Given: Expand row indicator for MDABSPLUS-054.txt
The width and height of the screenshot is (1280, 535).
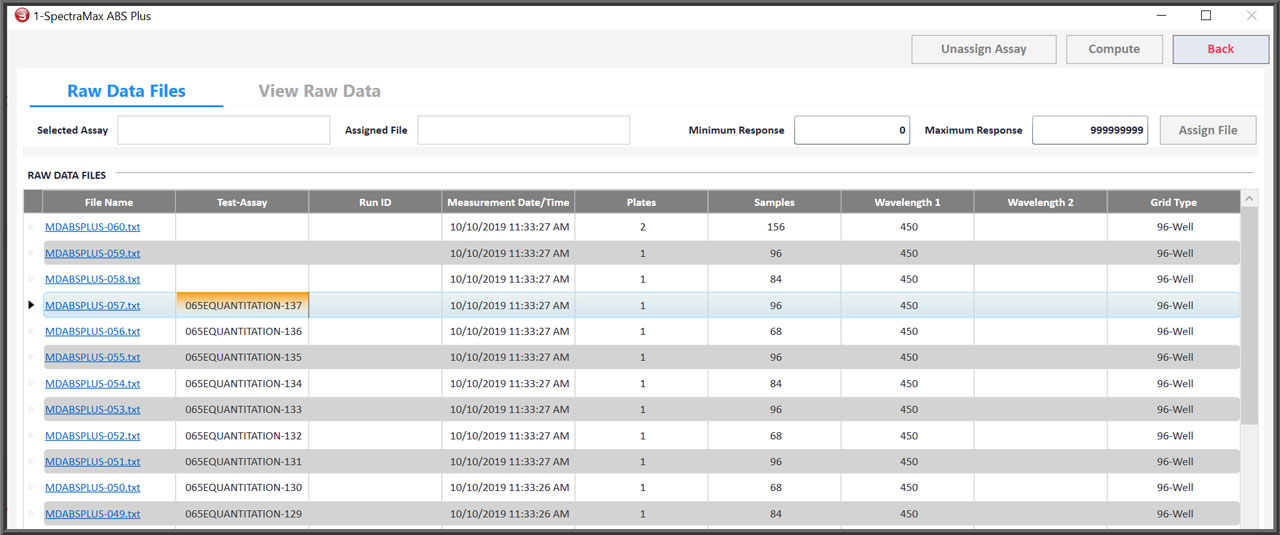Looking at the screenshot, I should tap(32, 383).
